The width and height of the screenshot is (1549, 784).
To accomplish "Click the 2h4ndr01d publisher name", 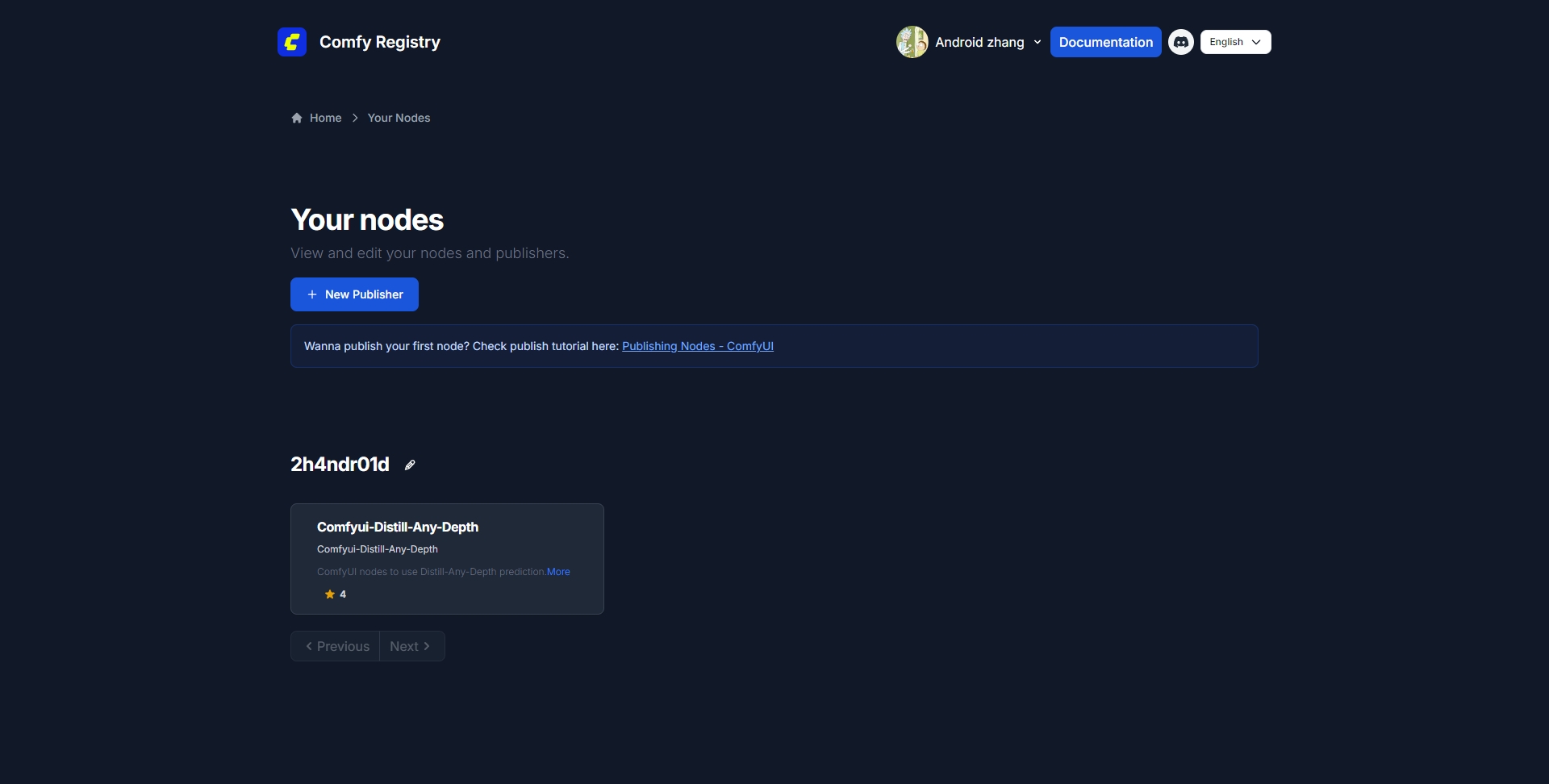I will point(340,465).
